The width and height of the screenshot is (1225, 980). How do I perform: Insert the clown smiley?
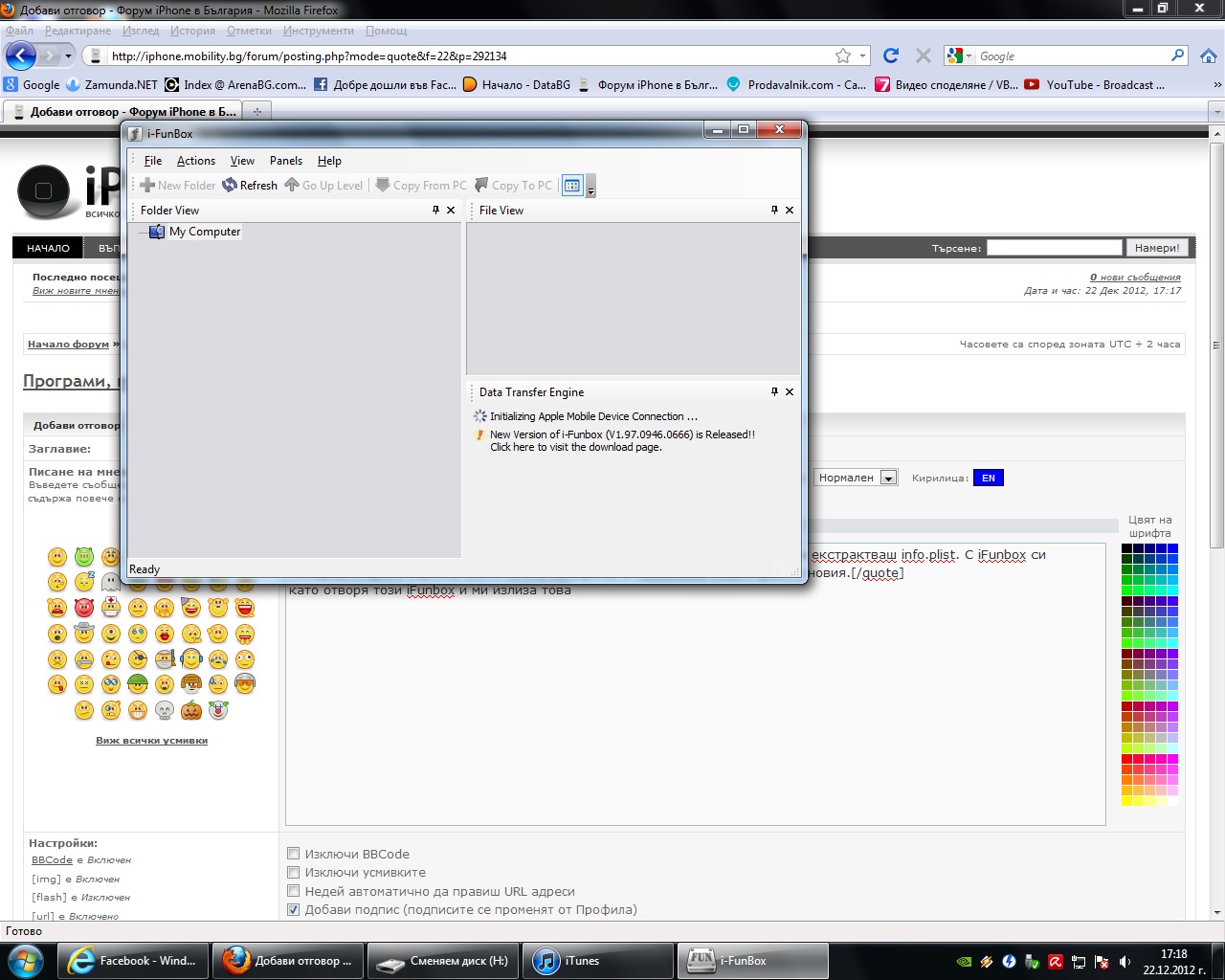(x=218, y=710)
